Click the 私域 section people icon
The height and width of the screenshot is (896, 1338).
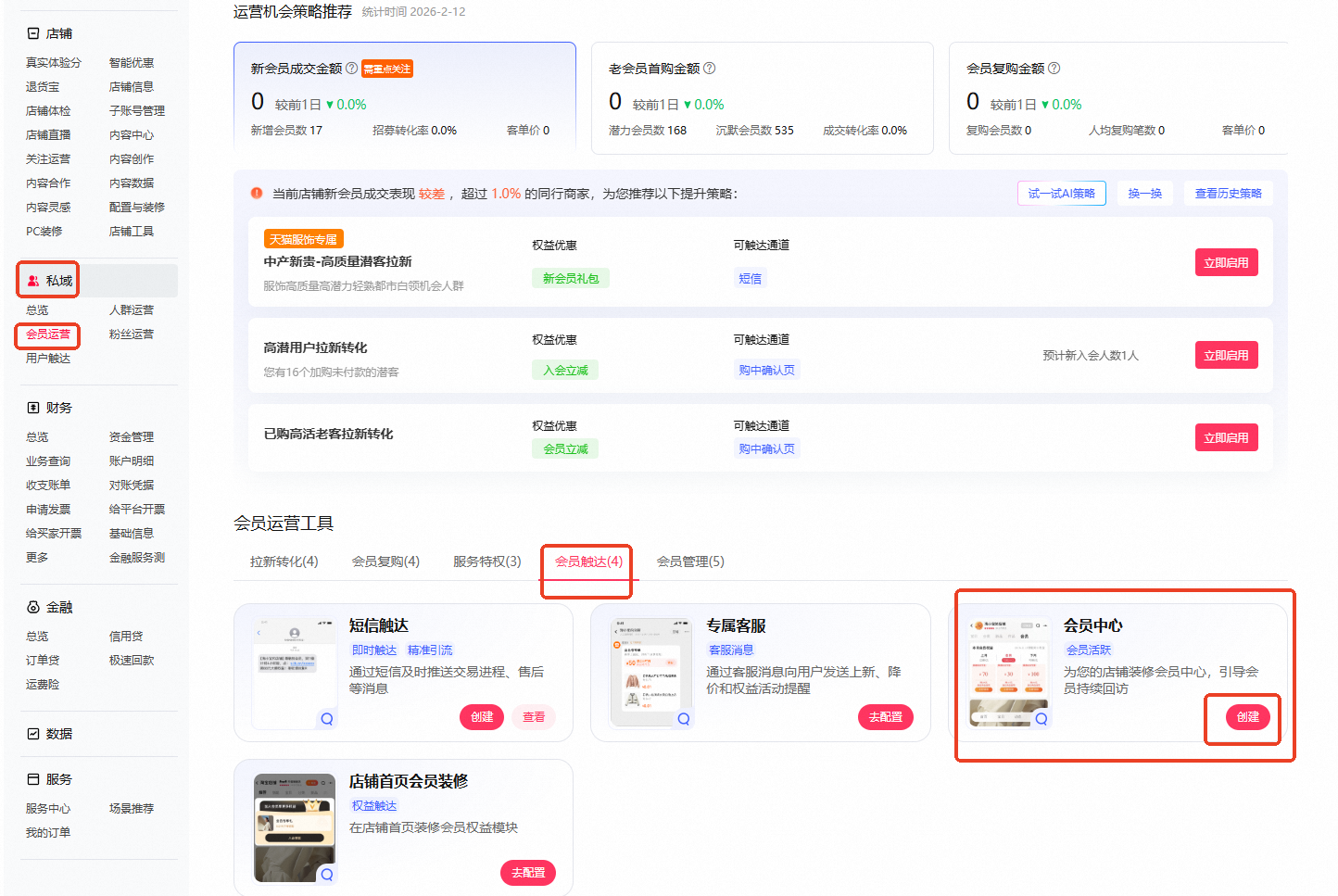click(33, 281)
